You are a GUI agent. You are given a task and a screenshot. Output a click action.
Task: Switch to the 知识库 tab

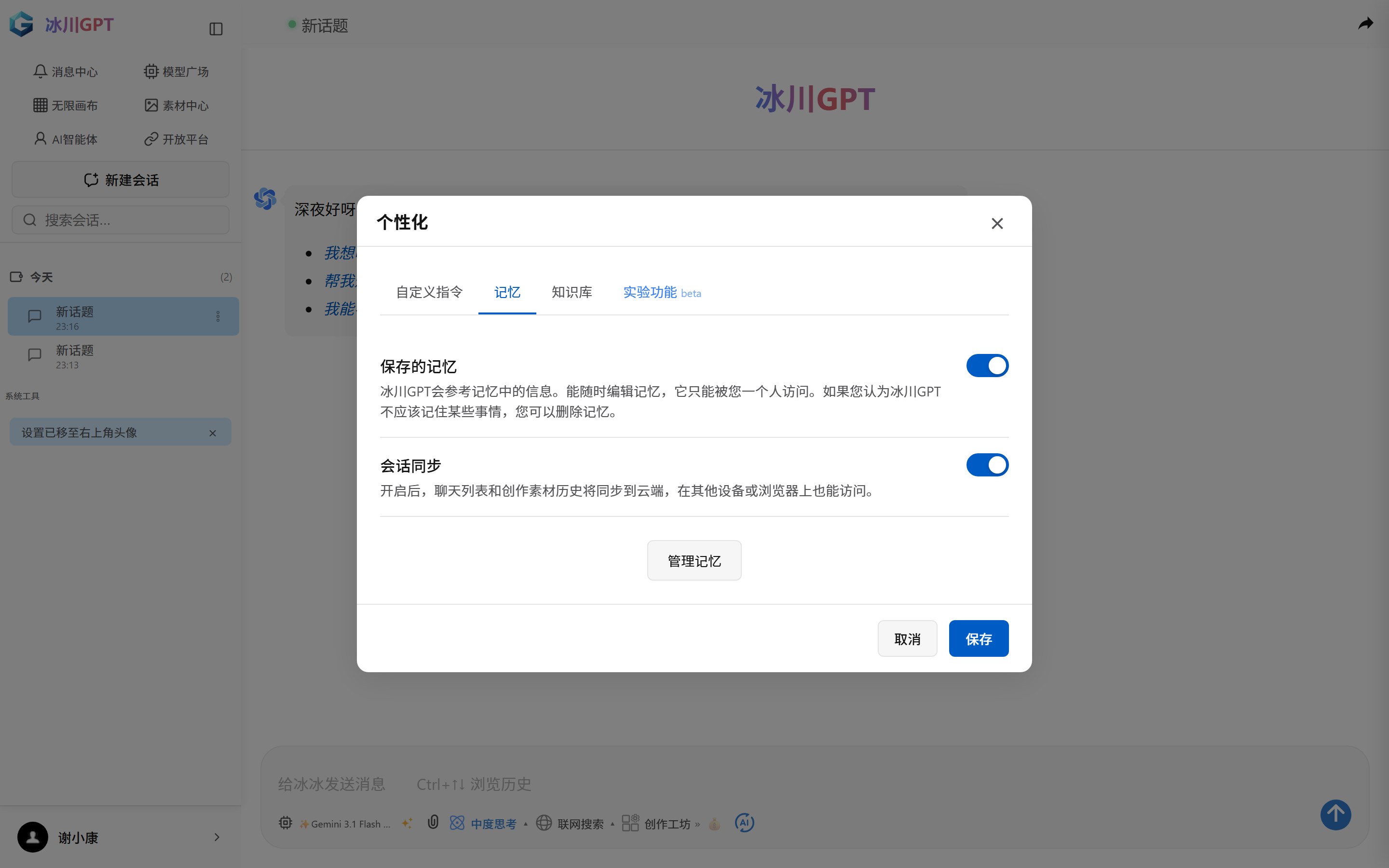tap(571, 292)
